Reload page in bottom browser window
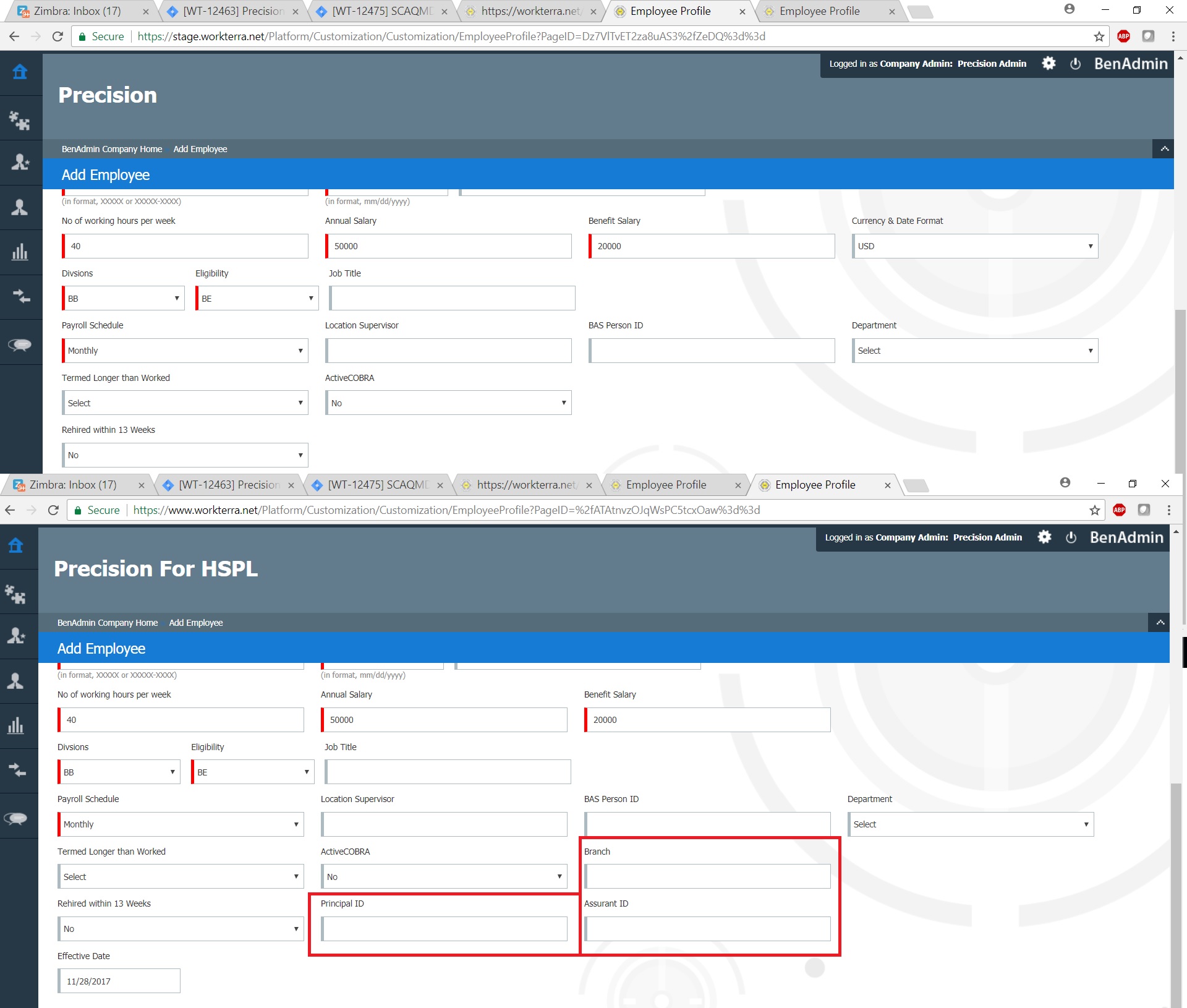The height and width of the screenshot is (1008, 1187). (x=53, y=510)
